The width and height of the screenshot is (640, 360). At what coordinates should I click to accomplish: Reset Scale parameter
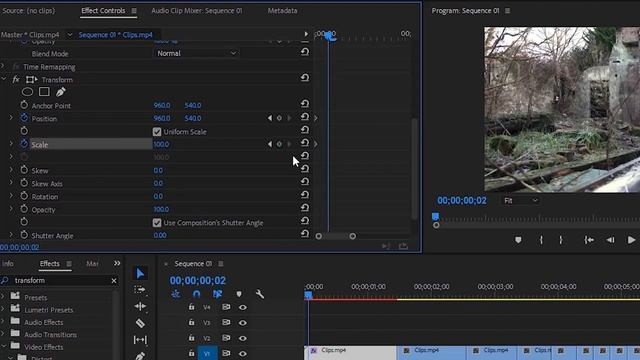(304, 142)
